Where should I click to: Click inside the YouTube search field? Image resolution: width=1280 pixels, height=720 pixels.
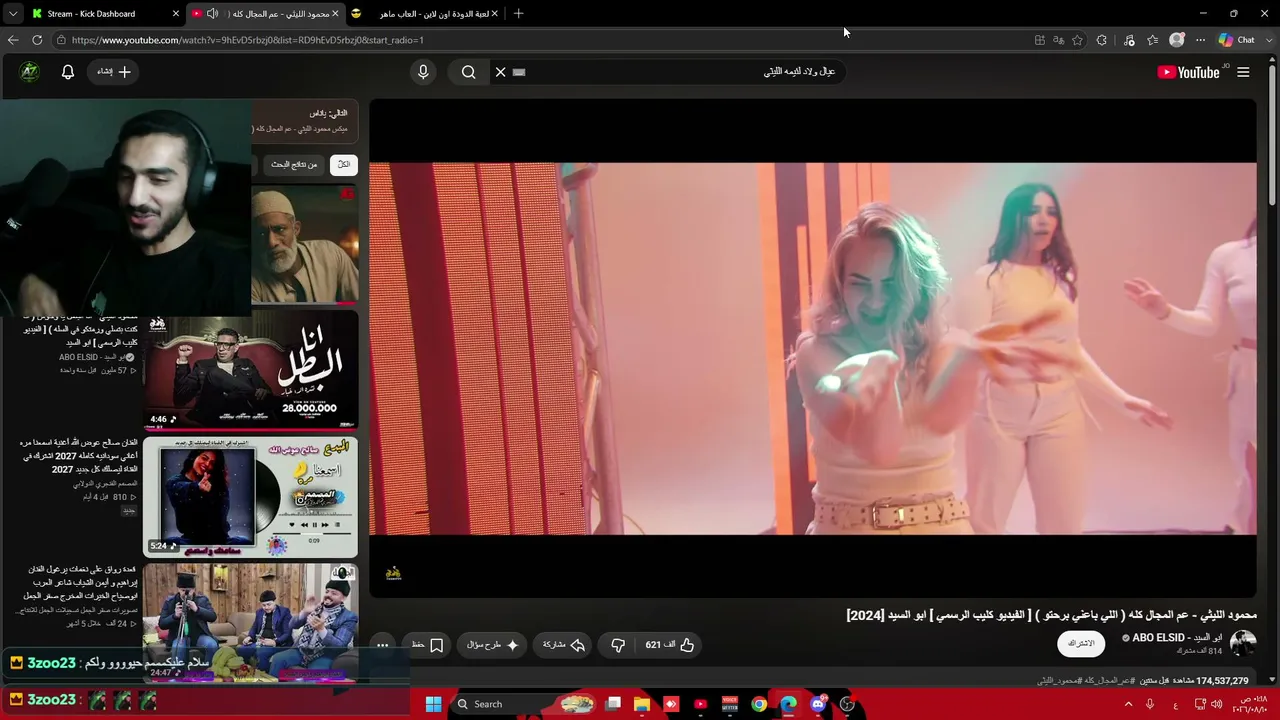tap(678, 72)
